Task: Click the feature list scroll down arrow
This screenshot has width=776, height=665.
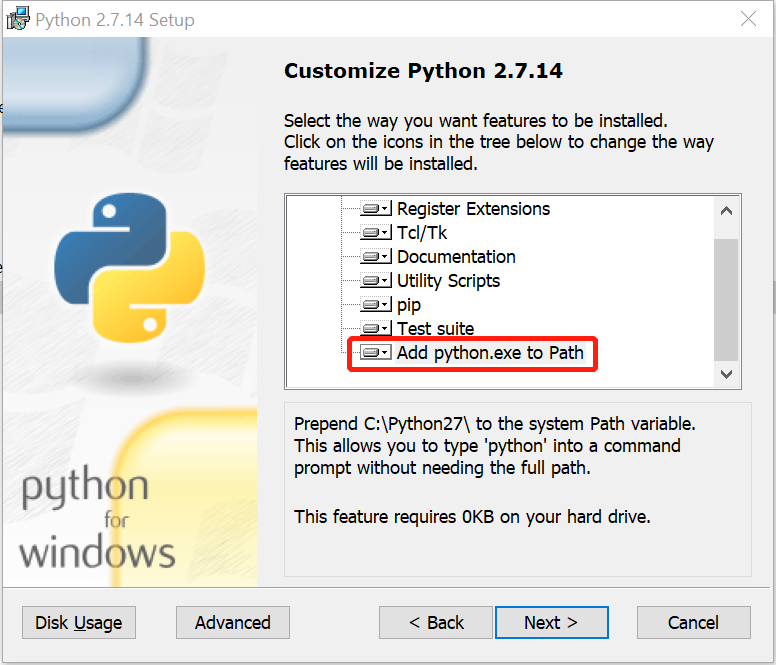Action: click(726, 374)
